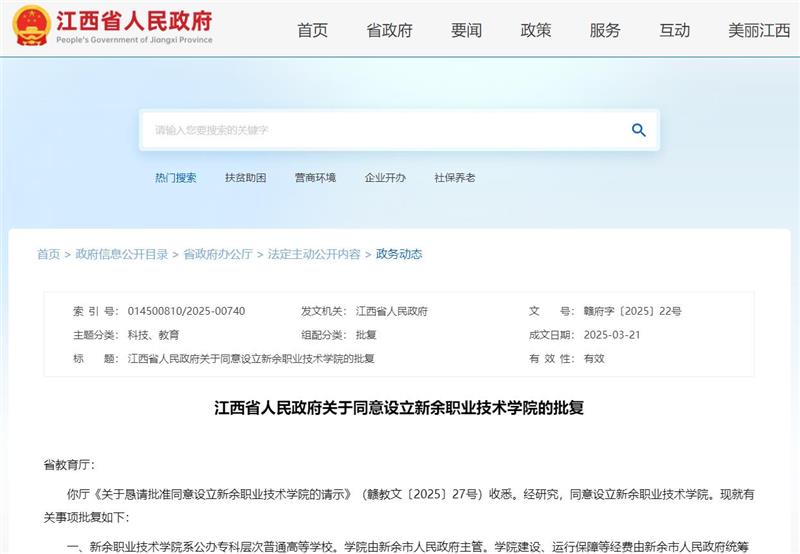Click the 社保养老 hot search link
Screen dimensions: 800x554
pyautogui.click(x=455, y=178)
